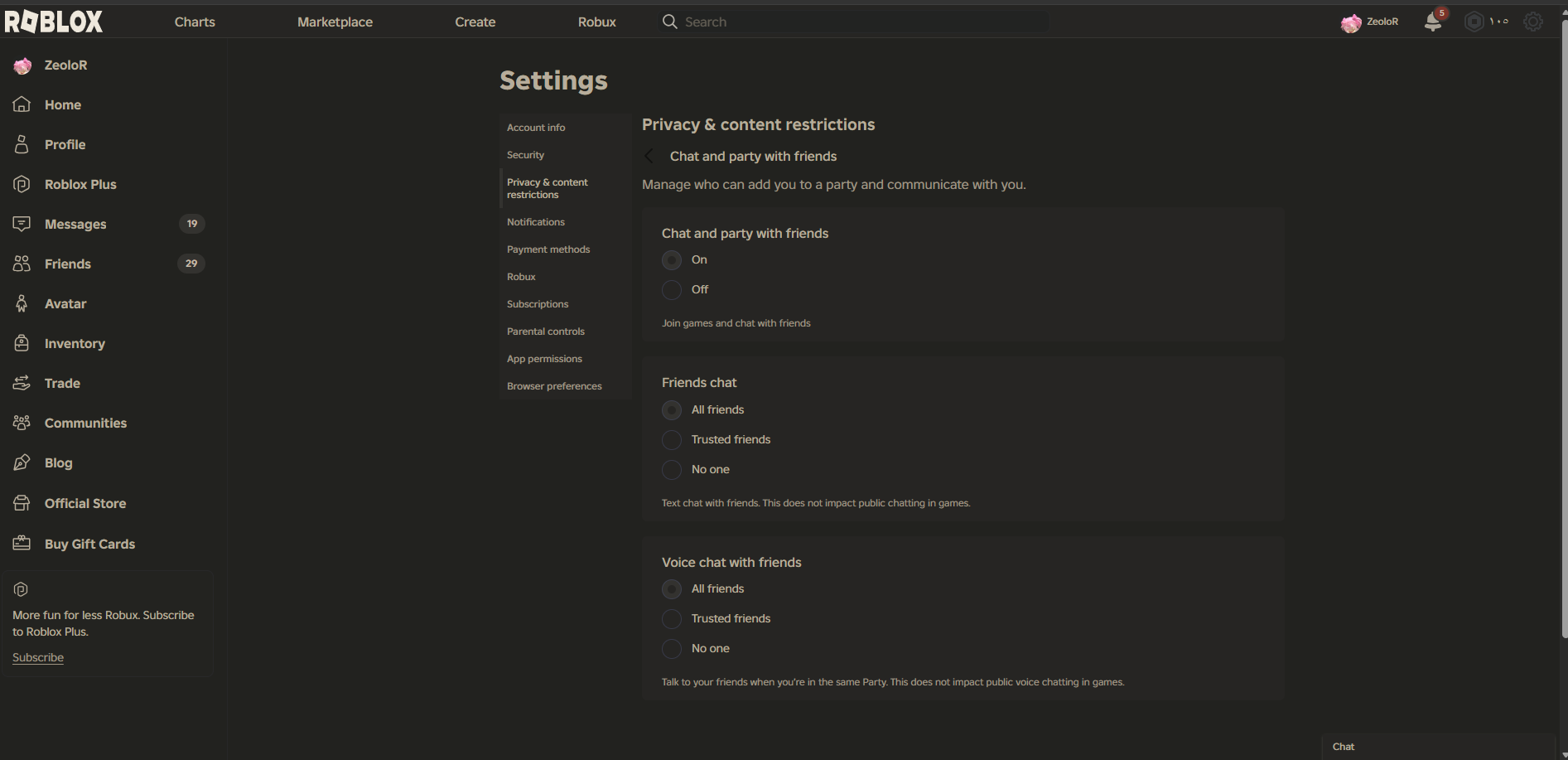Click the Messages icon in sidebar
Screen dimensions: 1568x760
click(22, 224)
